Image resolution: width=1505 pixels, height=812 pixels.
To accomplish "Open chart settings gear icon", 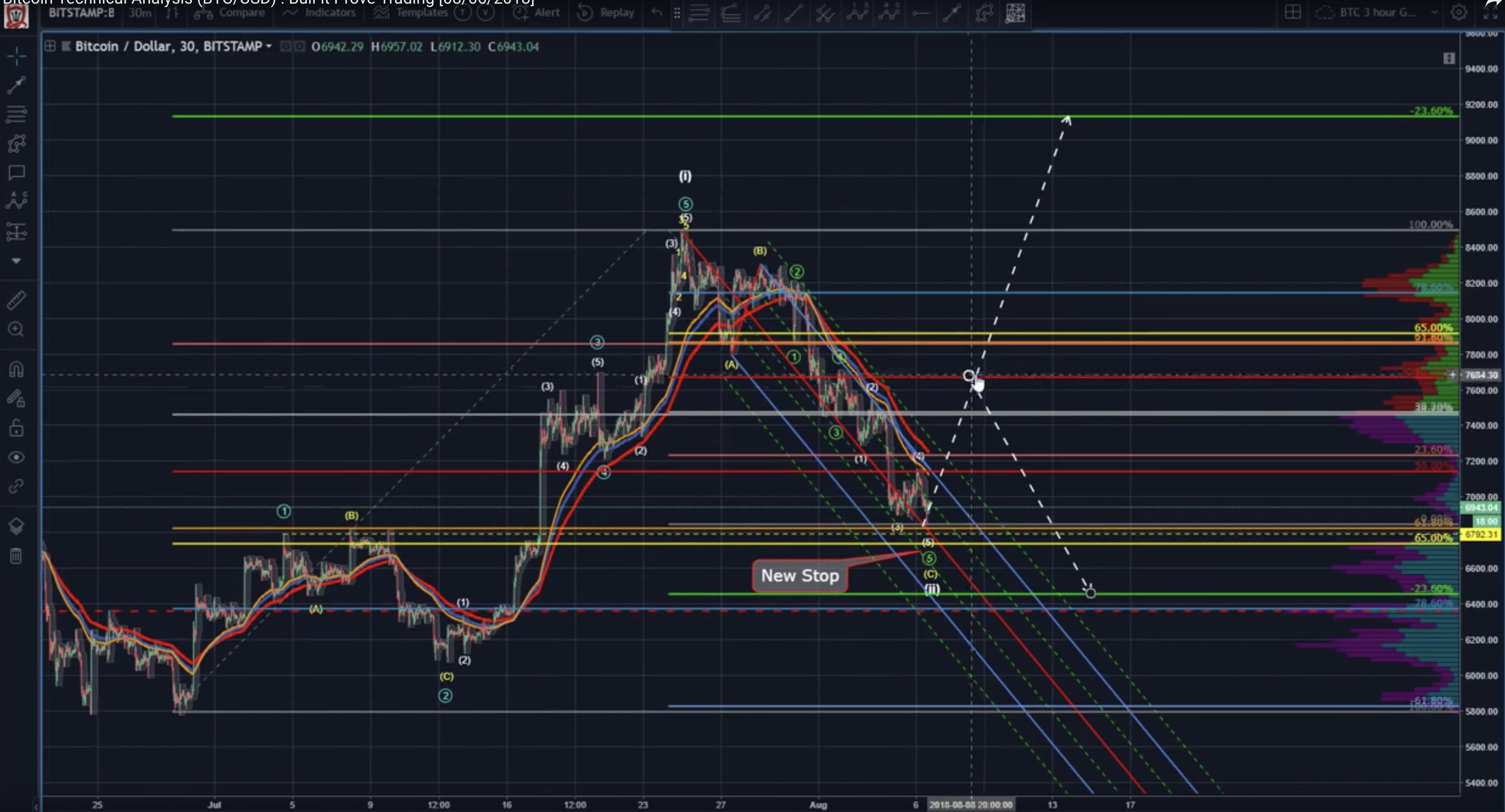I will (x=1459, y=12).
